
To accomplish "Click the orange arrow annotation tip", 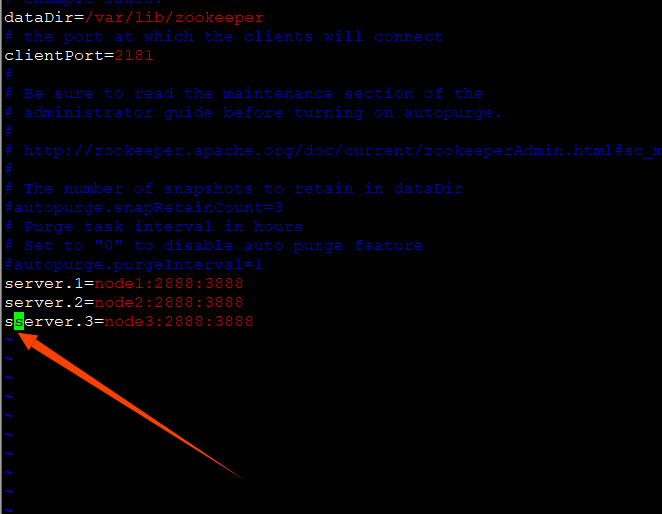I will pos(20,336).
